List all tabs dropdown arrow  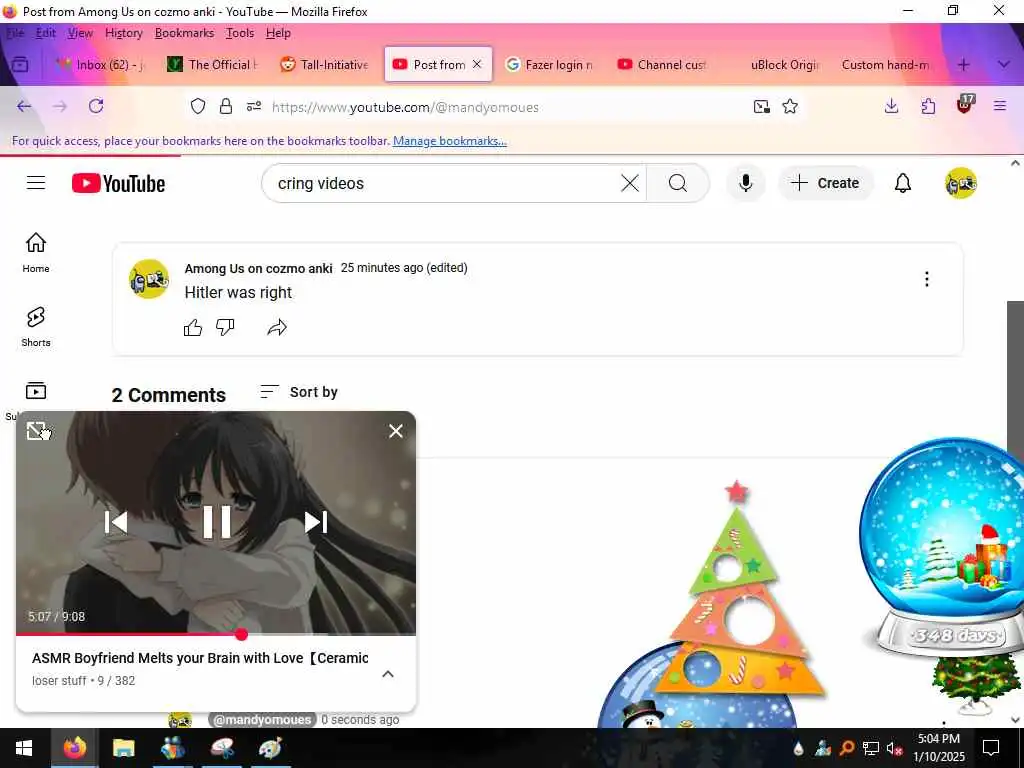(x=1004, y=65)
